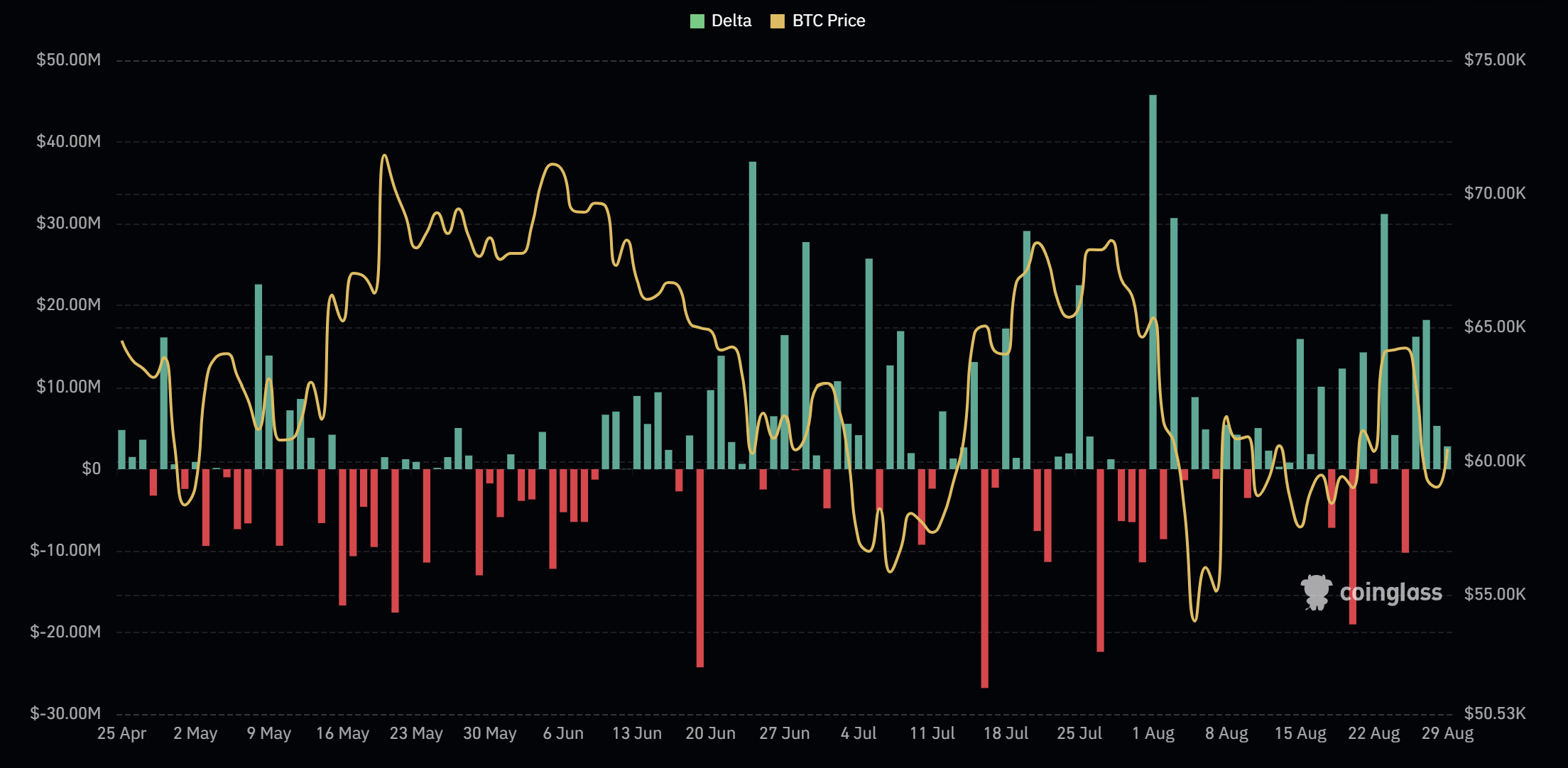Click the 20 Jun date label
This screenshot has width=1568, height=768.
click(711, 733)
